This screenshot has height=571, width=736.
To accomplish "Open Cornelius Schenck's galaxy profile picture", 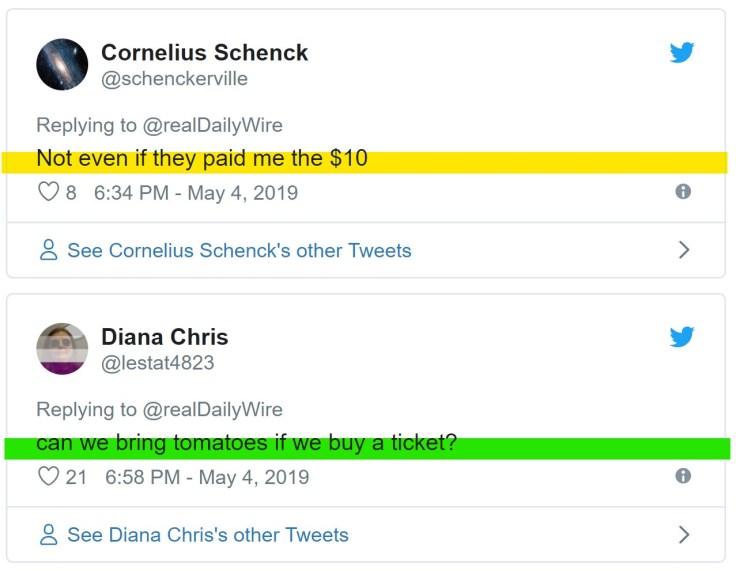I will (63, 65).
